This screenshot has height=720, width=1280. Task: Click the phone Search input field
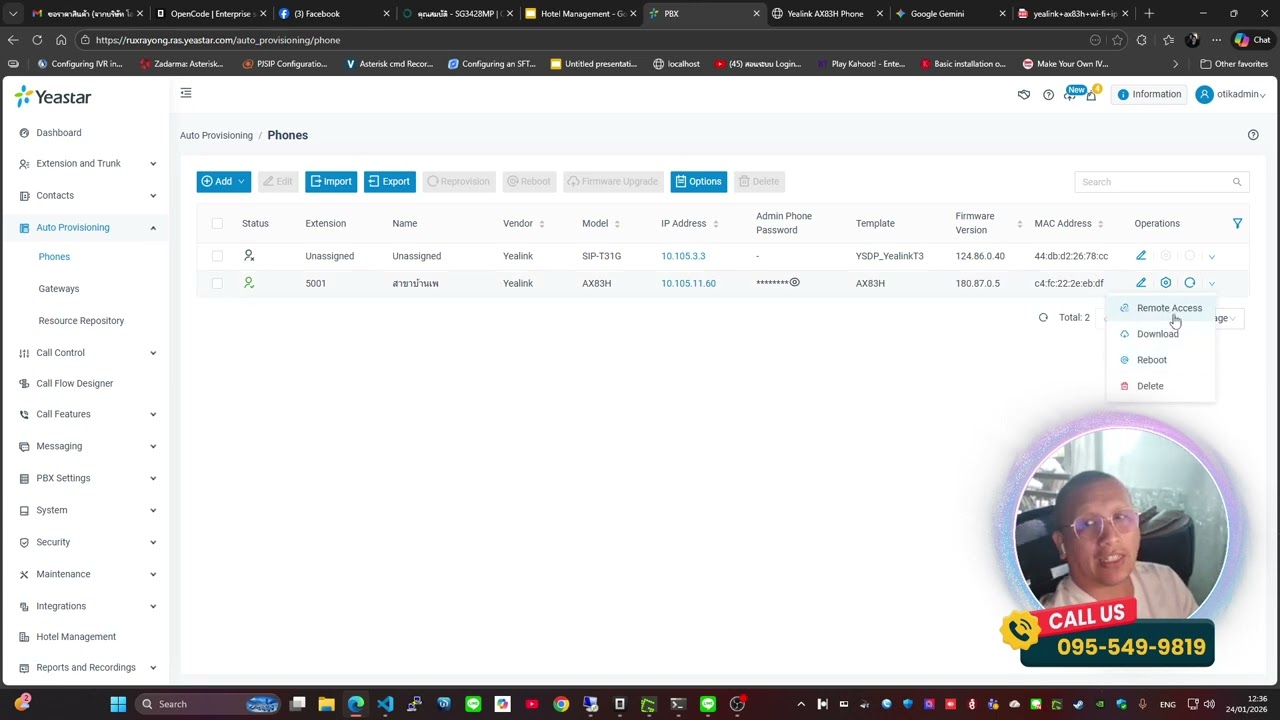tap(1160, 182)
